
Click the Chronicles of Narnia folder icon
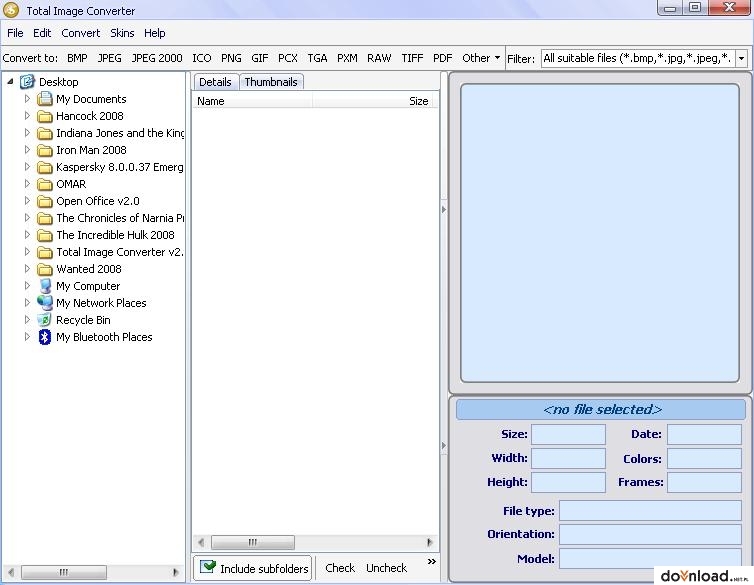click(x=45, y=218)
